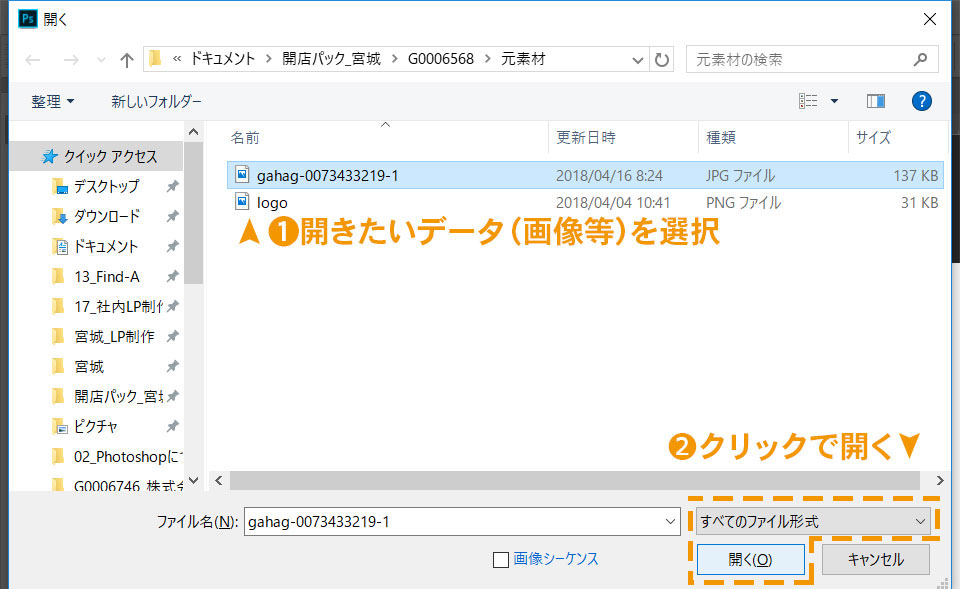Screen dimensions: 960x589
Task: Open 宮城 folder in sidebar
Action: click(x=89, y=367)
